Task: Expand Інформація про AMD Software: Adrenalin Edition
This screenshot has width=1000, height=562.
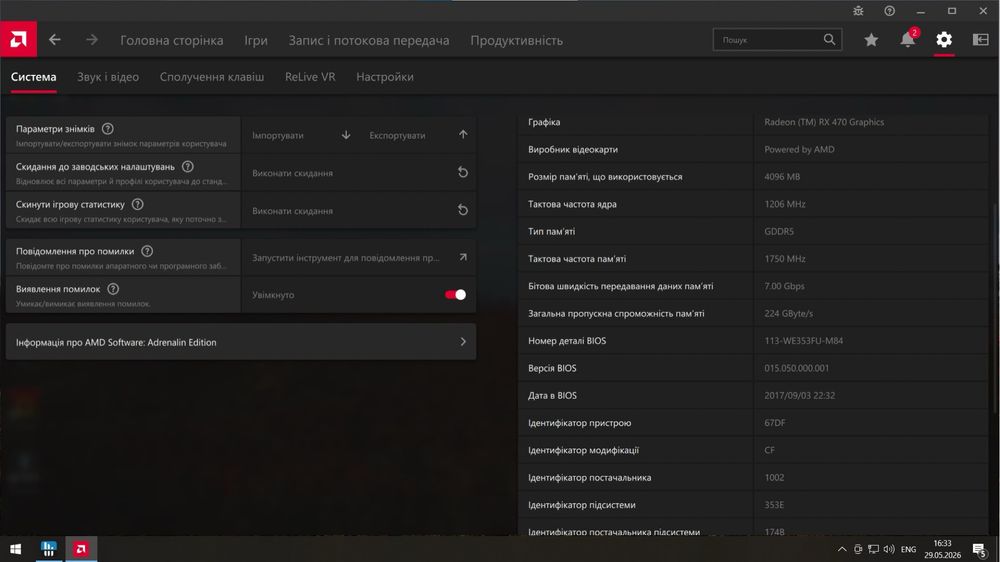Action: tap(241, 342)
